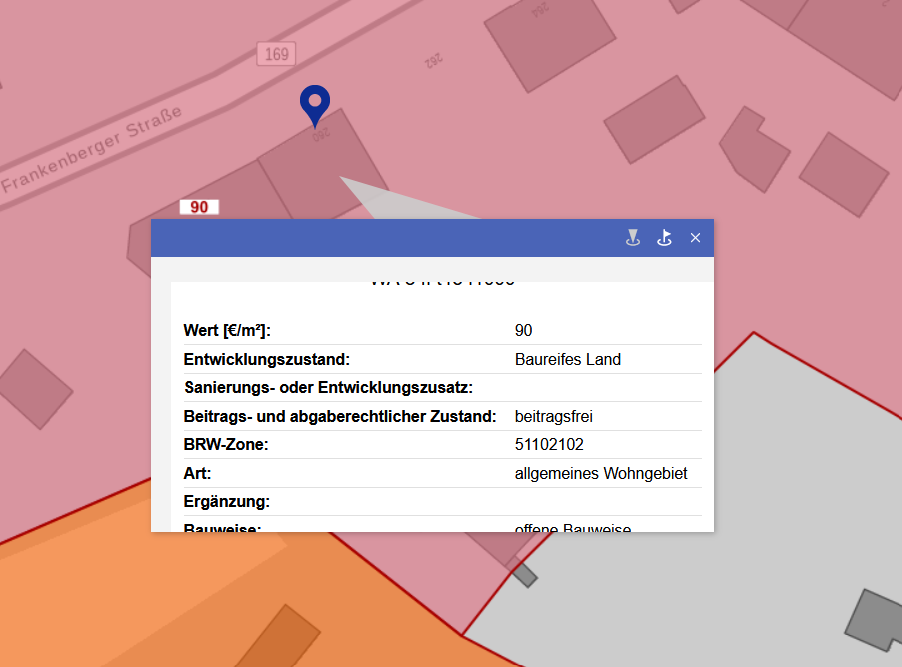
Task: Select the dark grey building in grey zone
Action: click(873, 620)
